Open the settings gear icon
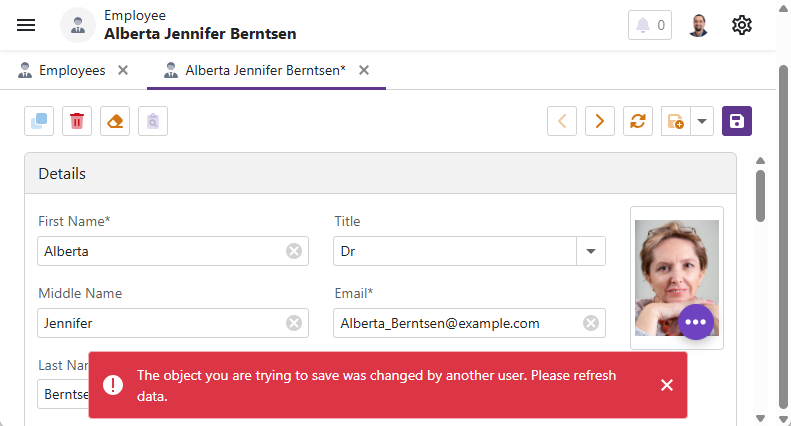 [x=741, y=25]
